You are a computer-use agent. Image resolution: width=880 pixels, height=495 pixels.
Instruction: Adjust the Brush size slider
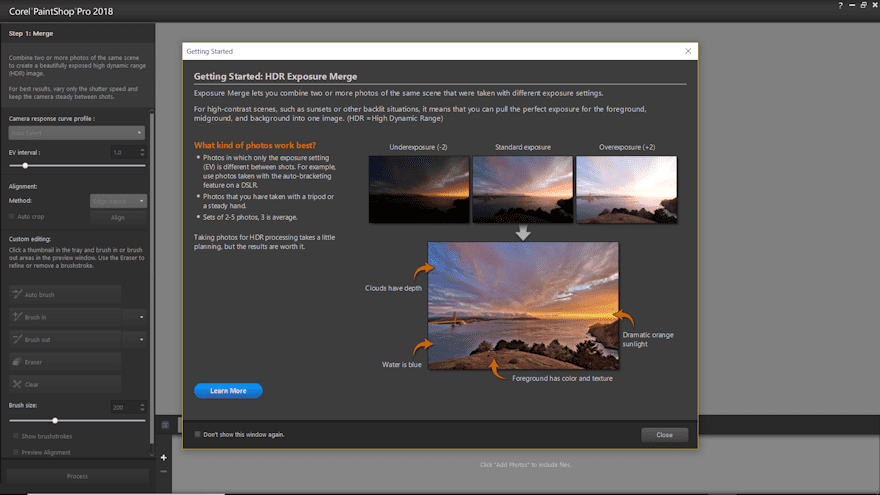click(55, 421)
